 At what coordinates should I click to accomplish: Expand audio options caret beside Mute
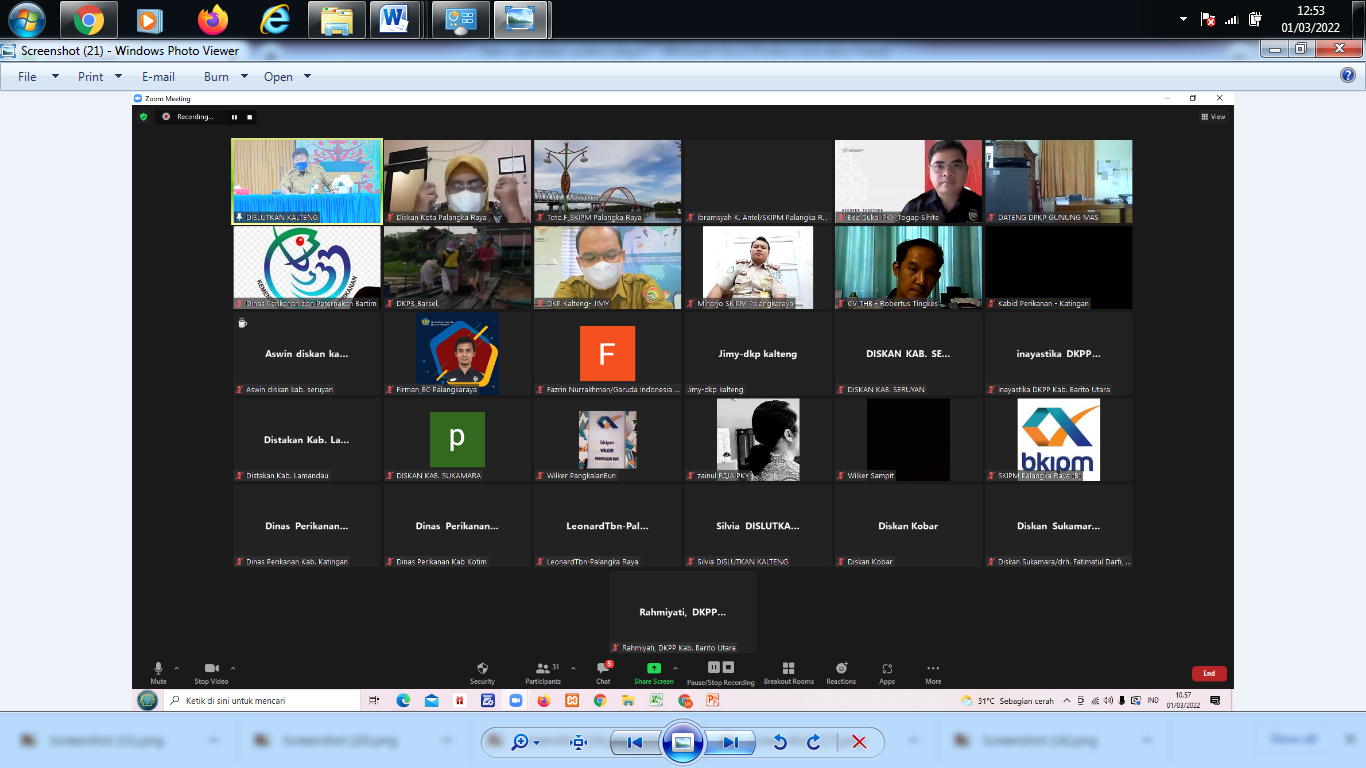click(x=177, y=668)
